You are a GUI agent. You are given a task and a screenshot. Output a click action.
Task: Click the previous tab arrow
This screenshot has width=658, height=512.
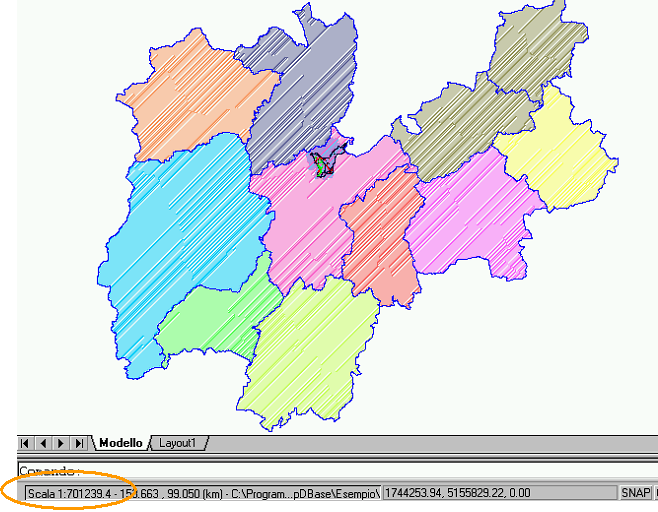pyautogui.click(x=43, y=443)
